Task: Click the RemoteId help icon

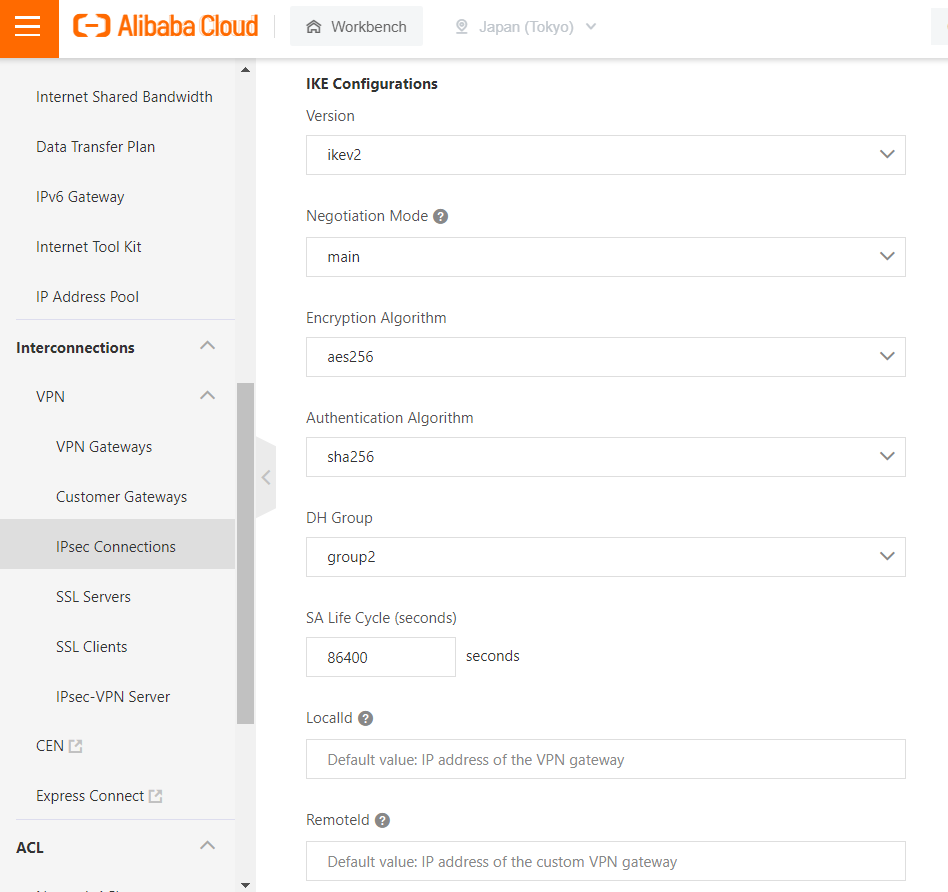Action: [382, 820]
